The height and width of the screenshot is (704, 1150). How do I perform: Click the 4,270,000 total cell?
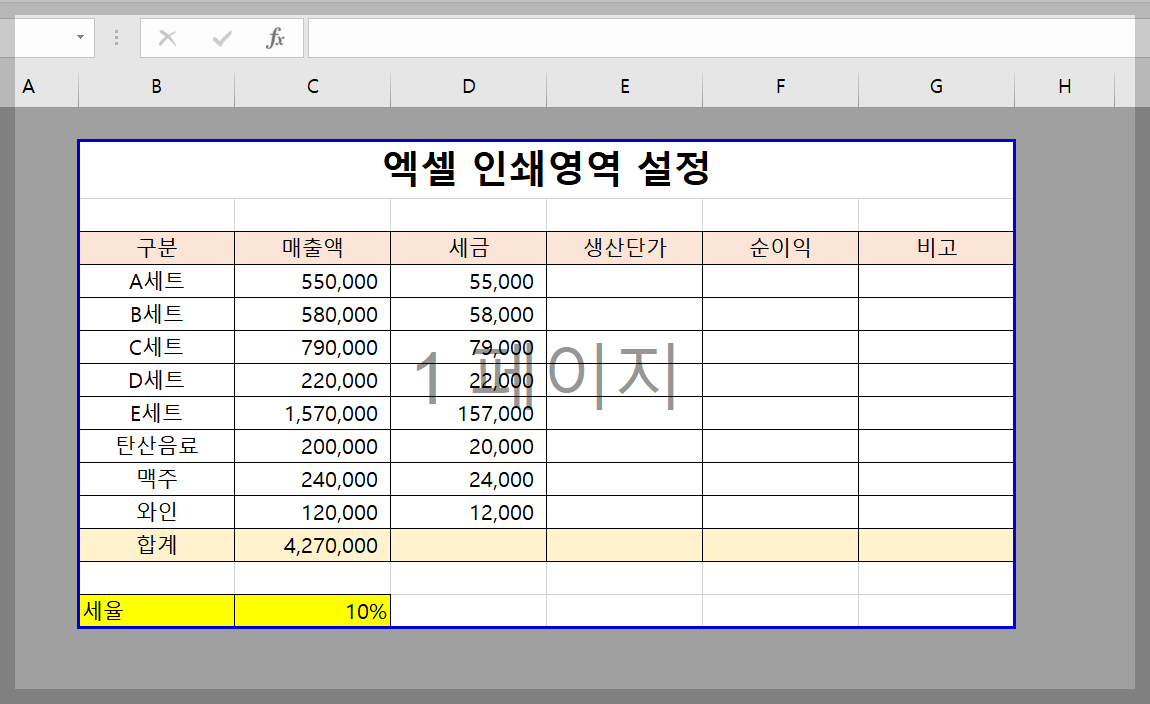311,545
